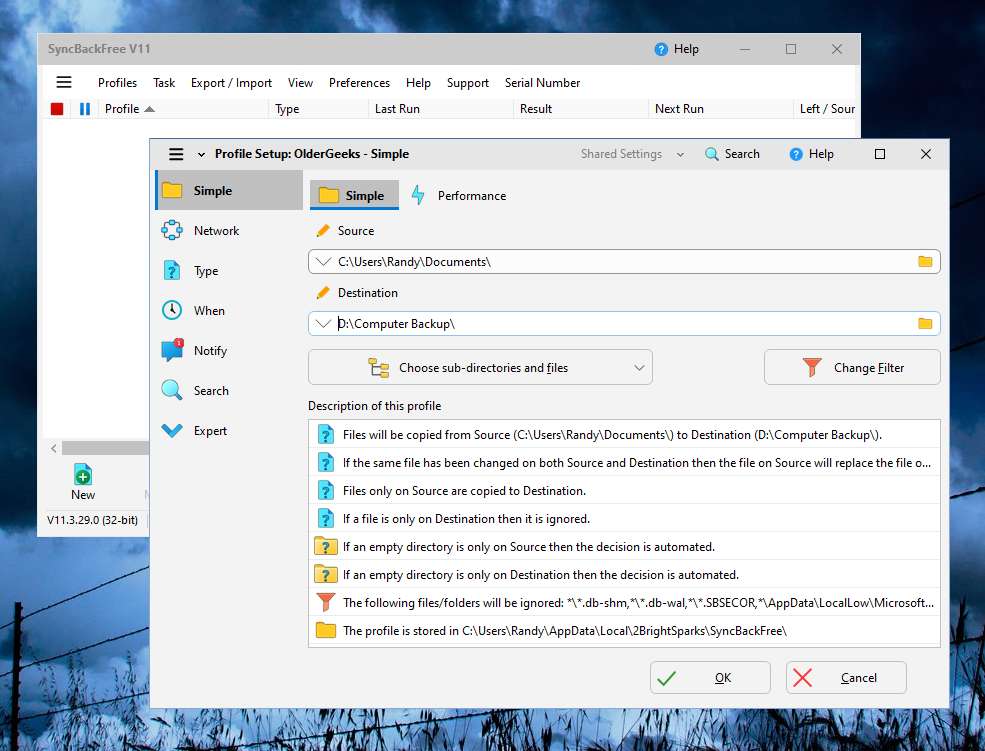Open 'Choose sub-directories and files' dropdown
The height and width of the screenshot is (751, 985).
[480, 367]
